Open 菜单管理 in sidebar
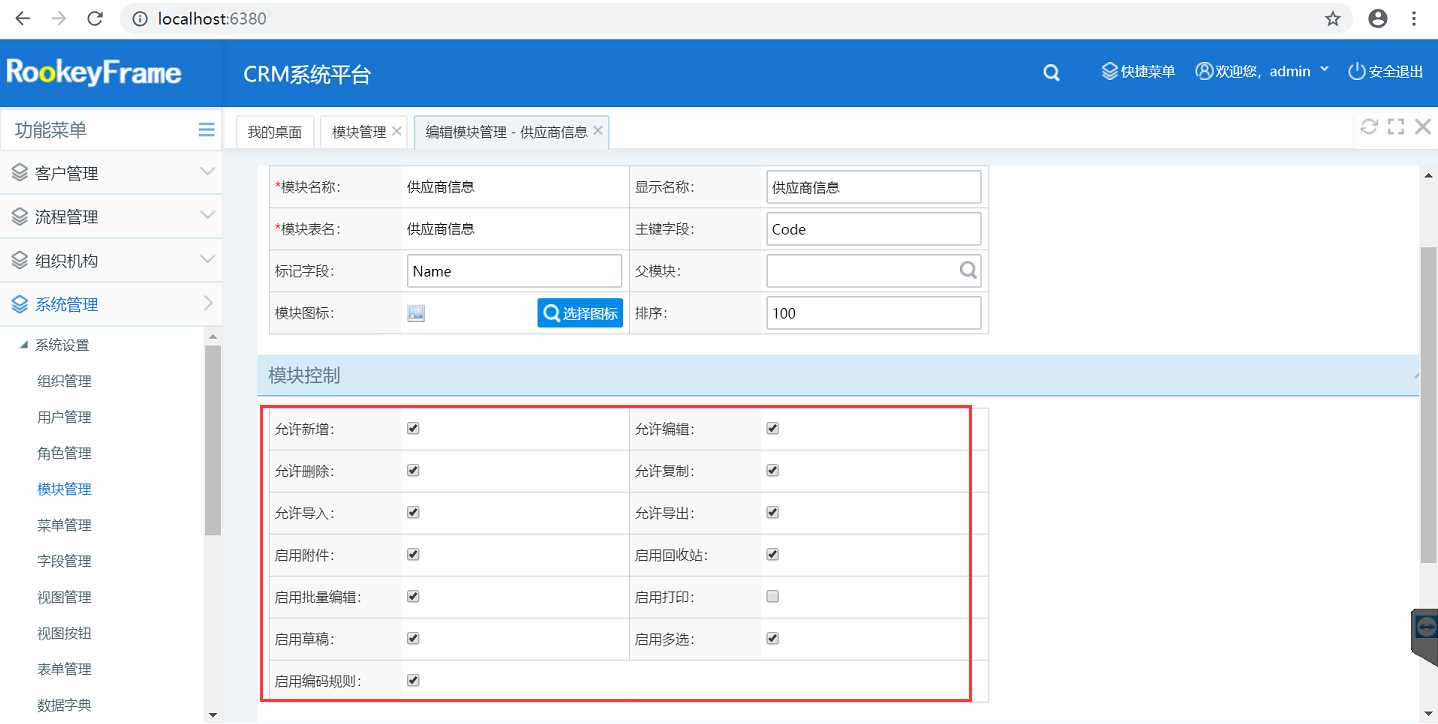Screen dimensions: 1438x724 (x=64, y=525)
